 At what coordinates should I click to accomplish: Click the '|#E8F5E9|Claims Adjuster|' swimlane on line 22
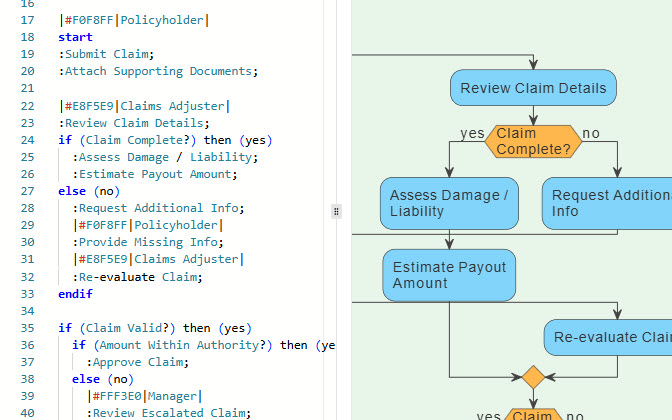click(x=144, y=106)
